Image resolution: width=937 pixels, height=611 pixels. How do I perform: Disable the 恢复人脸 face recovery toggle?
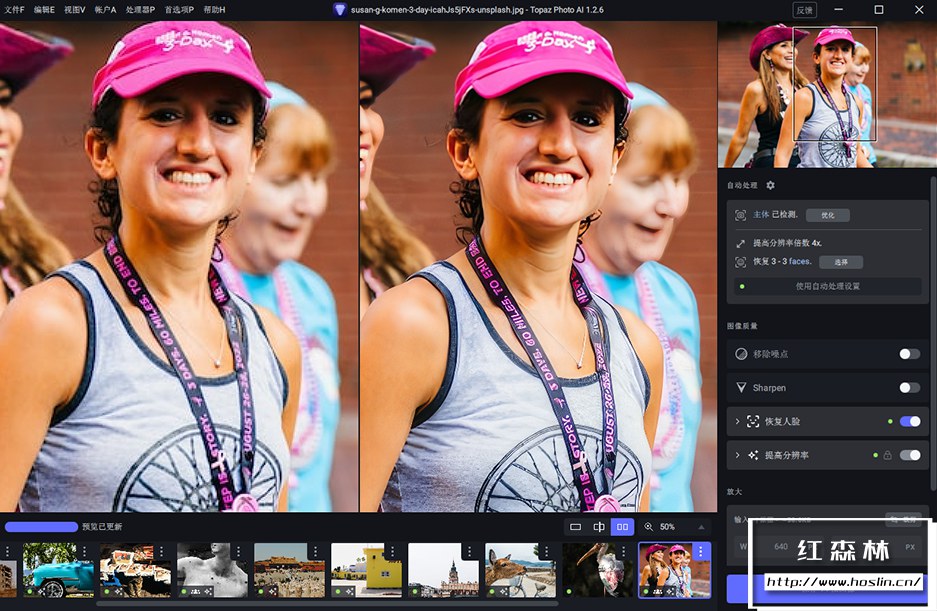coord(910,421)
